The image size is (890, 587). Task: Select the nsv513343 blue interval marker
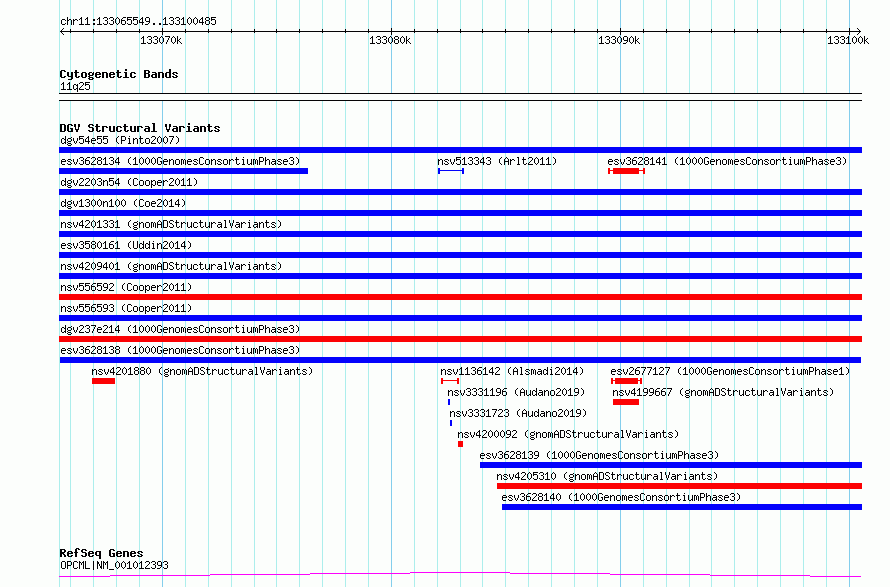tap(451, 171)
